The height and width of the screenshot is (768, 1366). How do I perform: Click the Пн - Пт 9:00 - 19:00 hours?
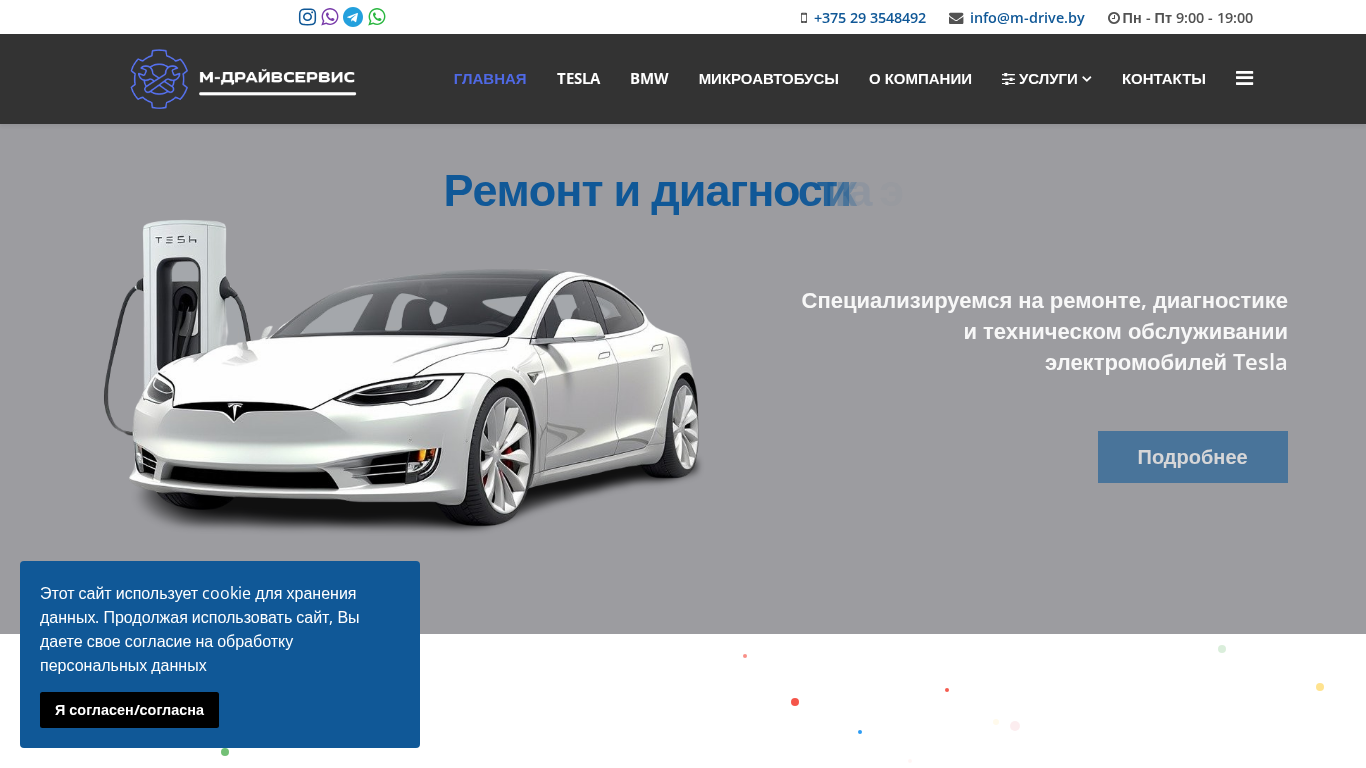[x=1187, y=18]
